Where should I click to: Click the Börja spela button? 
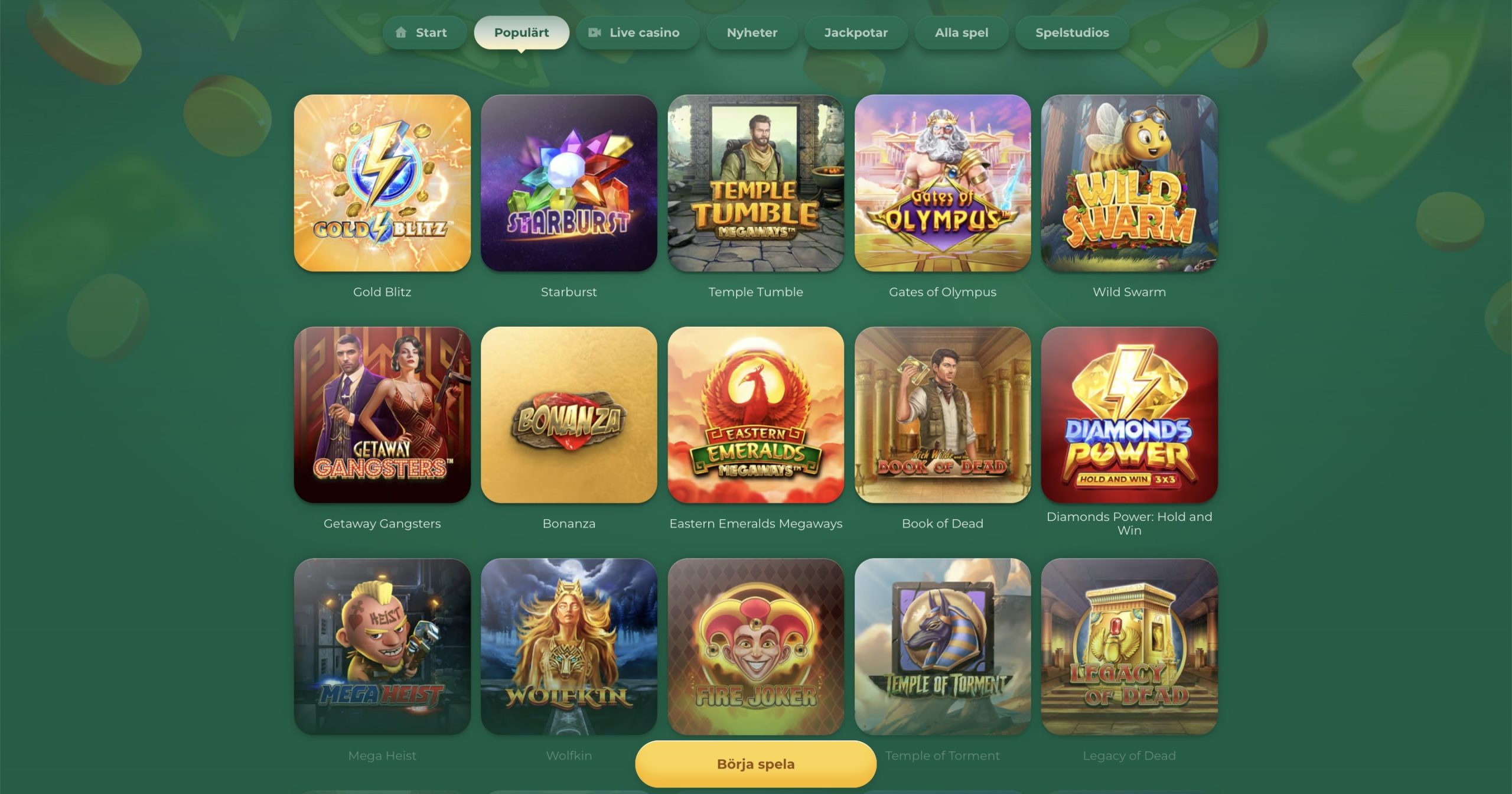coord(755,764)
